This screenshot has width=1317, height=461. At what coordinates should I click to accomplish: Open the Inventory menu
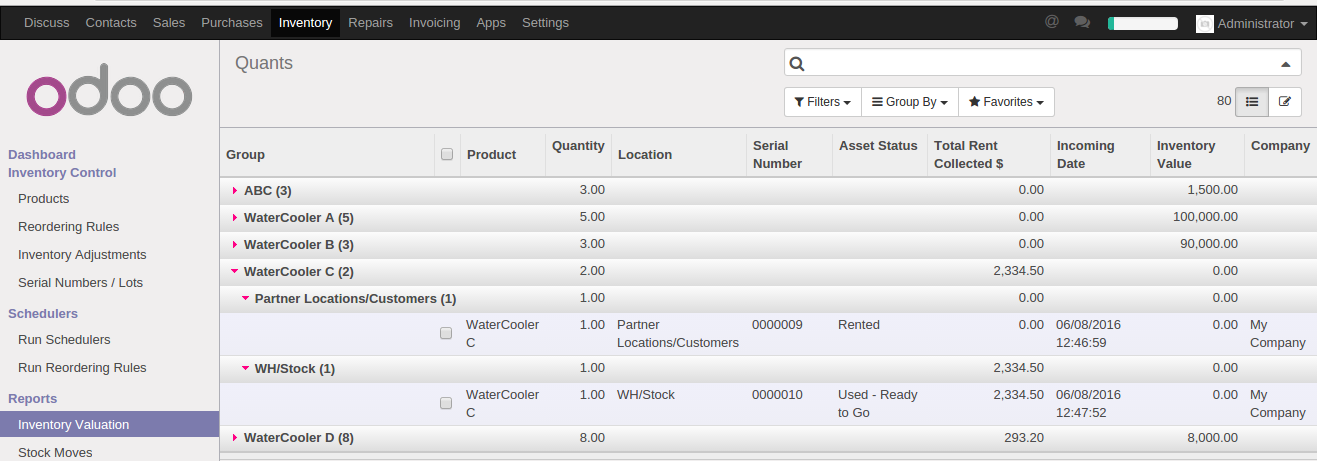(306, 22)
